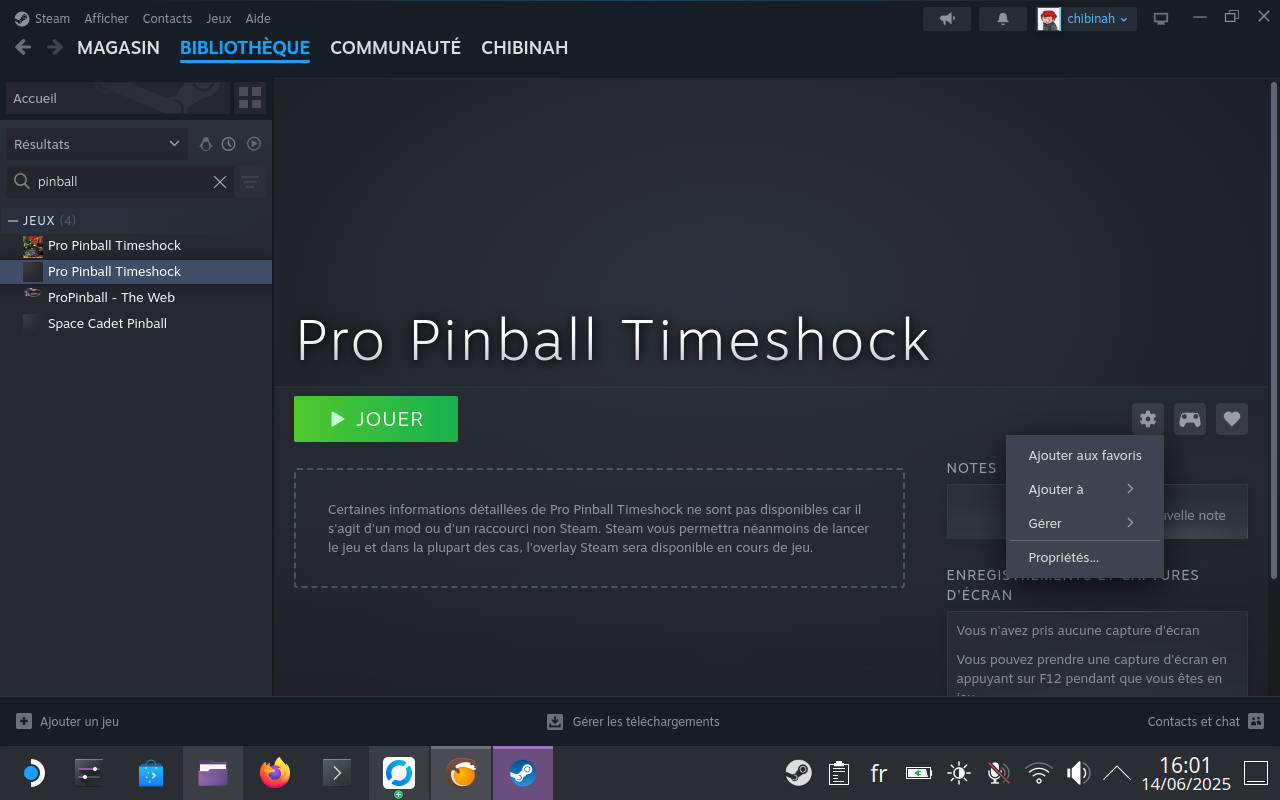Image resolution: width=1280 pixels, height=800 pixels.
Task: Click the chibinah profile avatar
Action: 1049,19
